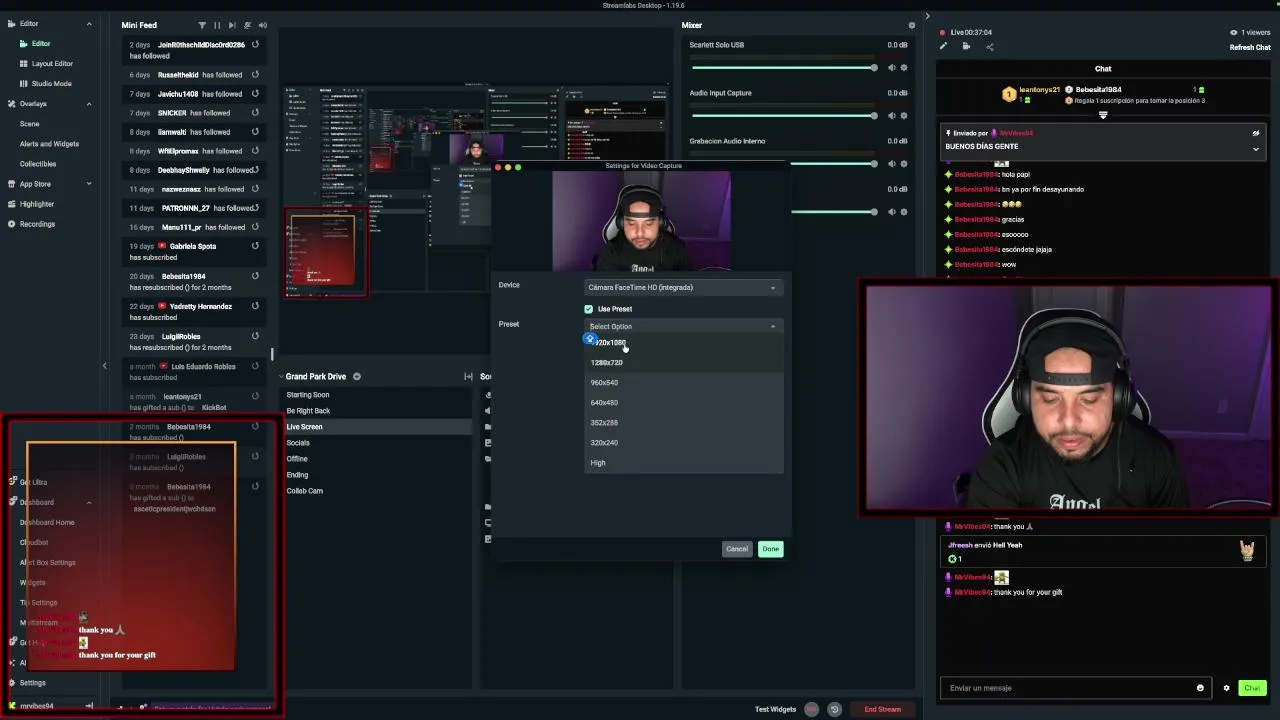
Task: Adjust the Scarlett Solo USB volume slider
Action: (783, 68)
